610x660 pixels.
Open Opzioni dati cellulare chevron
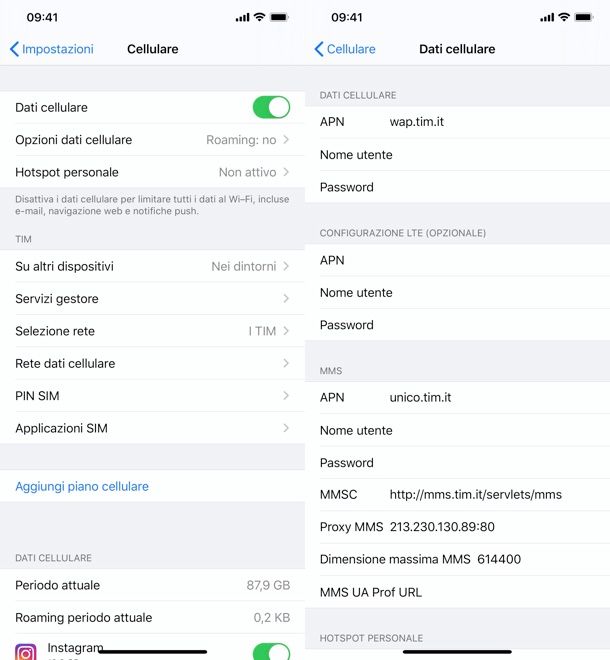286,140
